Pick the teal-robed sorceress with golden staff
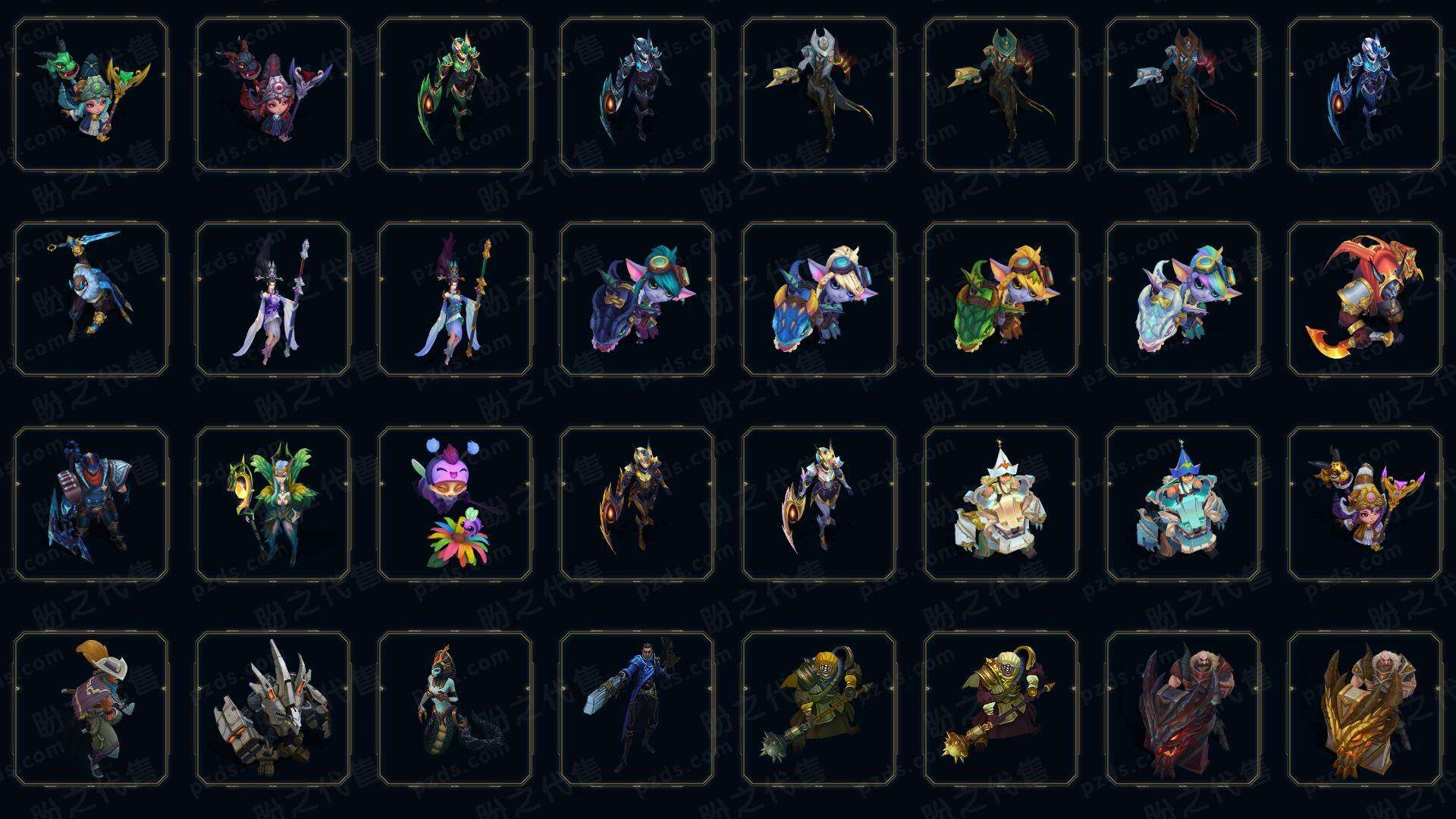This screenshot has height=819, width=1456. point(455,299)
